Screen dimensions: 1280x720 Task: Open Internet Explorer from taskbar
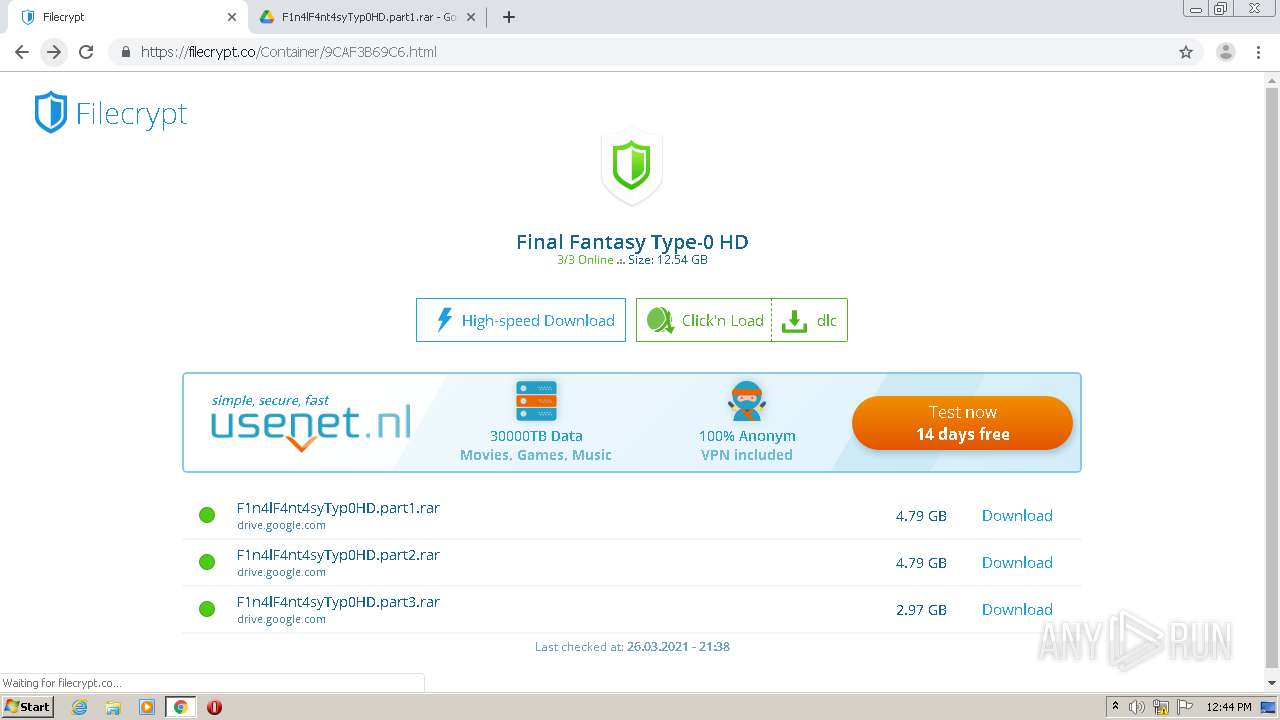click(x=80, y=707)
